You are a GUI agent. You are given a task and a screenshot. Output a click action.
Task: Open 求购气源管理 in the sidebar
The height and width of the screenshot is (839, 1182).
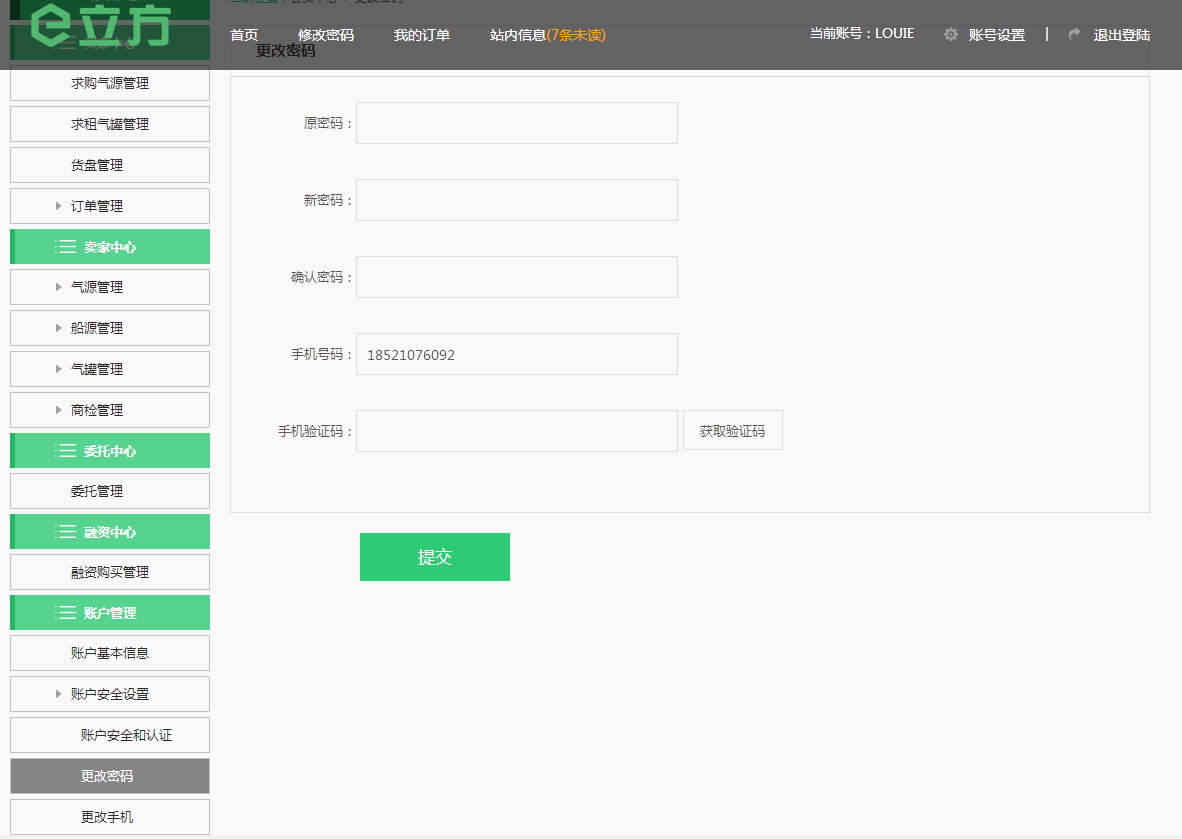point(110,83)
